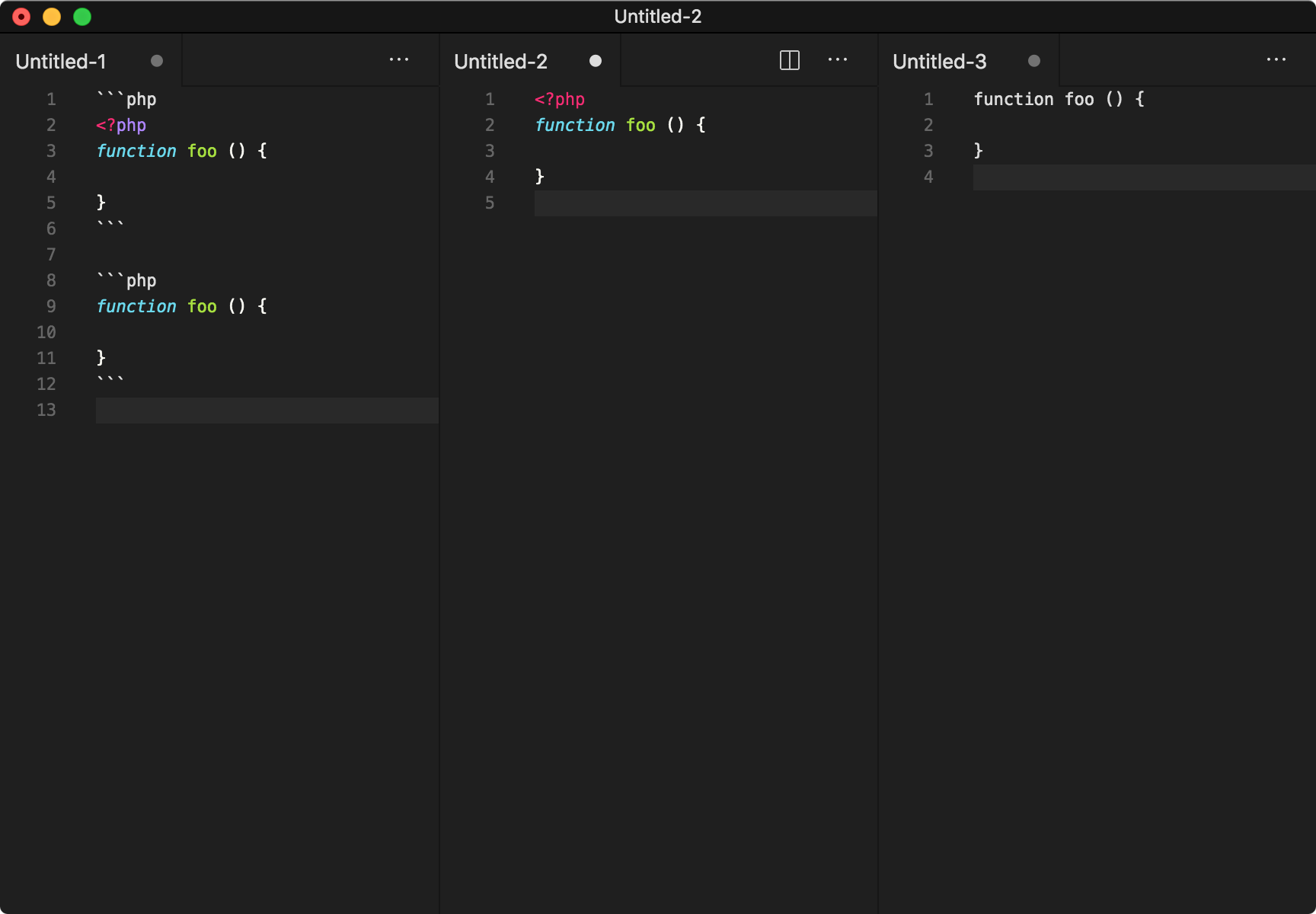Click line number 1 in Untitled-3
Viewport: 1316px width, 914px height.
coord(928,99)
